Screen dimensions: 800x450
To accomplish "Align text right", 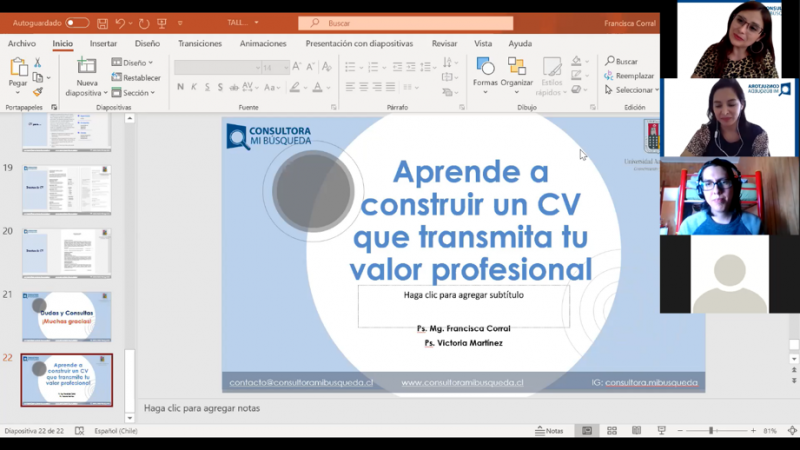I will point(377,87).
